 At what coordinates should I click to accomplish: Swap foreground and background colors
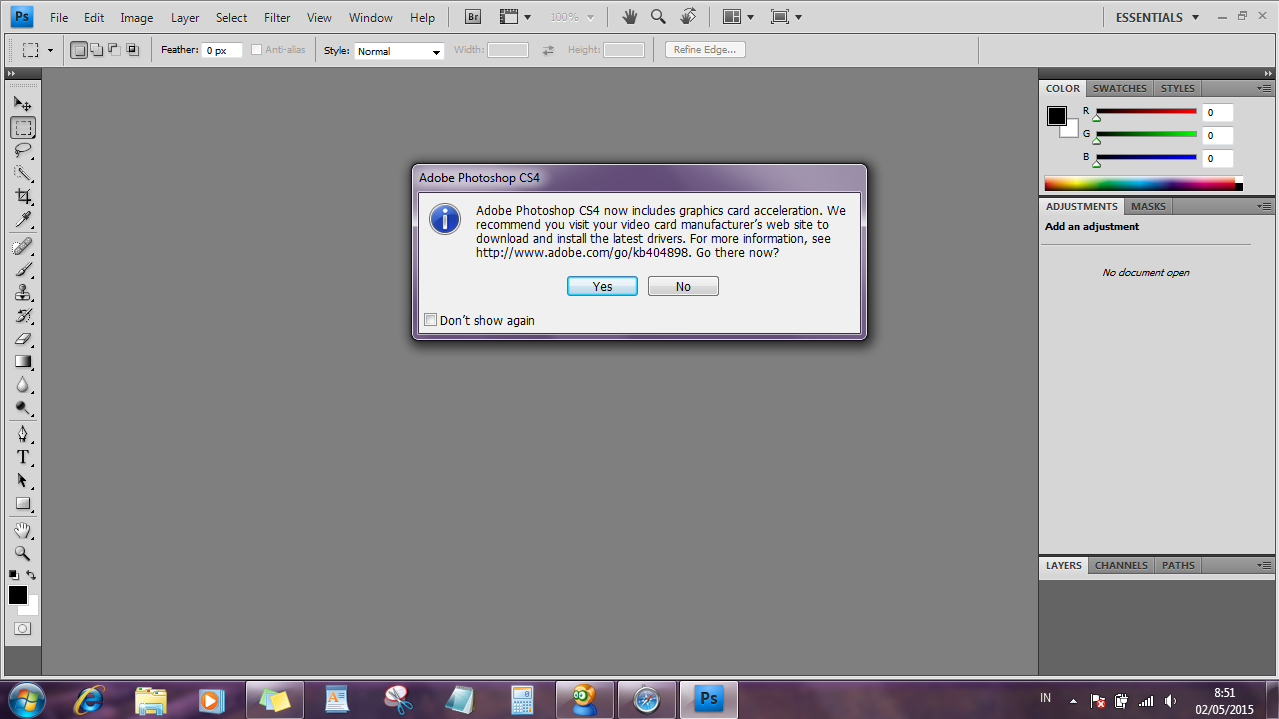coord(32,575)
